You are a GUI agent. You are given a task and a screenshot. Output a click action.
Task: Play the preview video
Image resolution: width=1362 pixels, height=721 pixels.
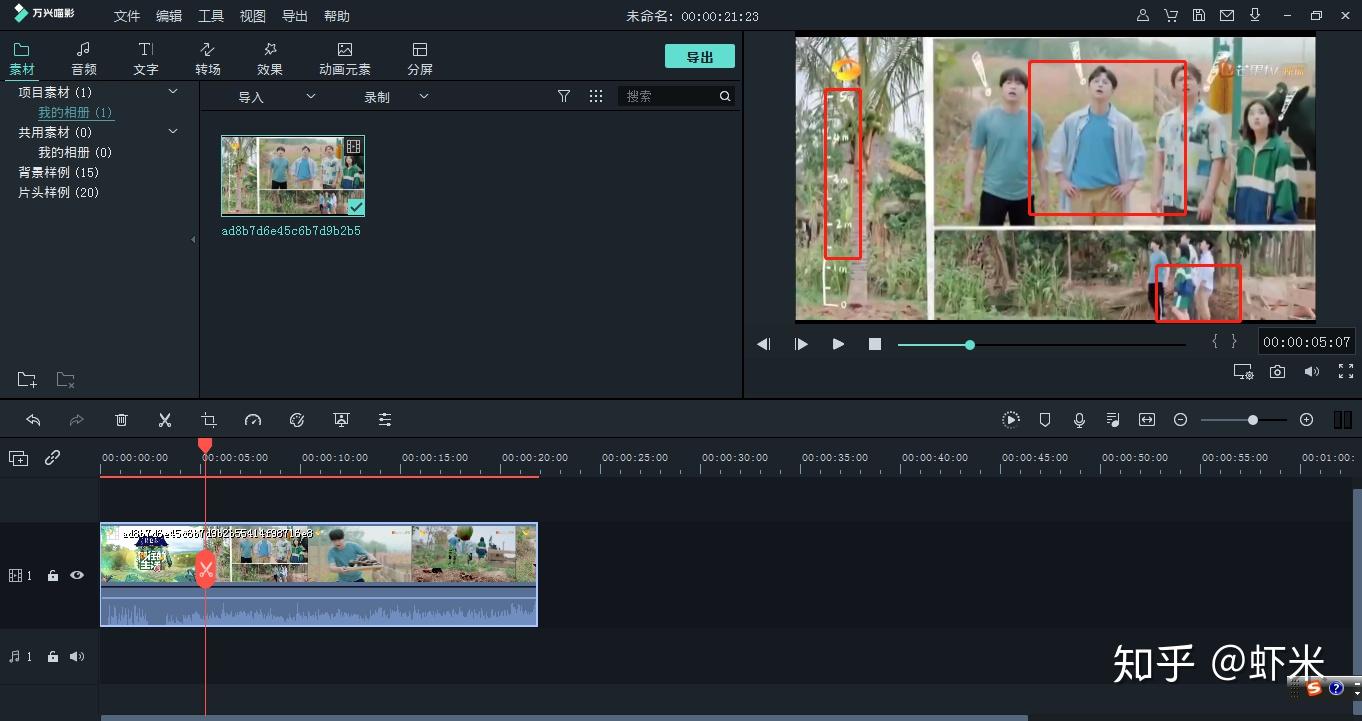click(838, 344)
